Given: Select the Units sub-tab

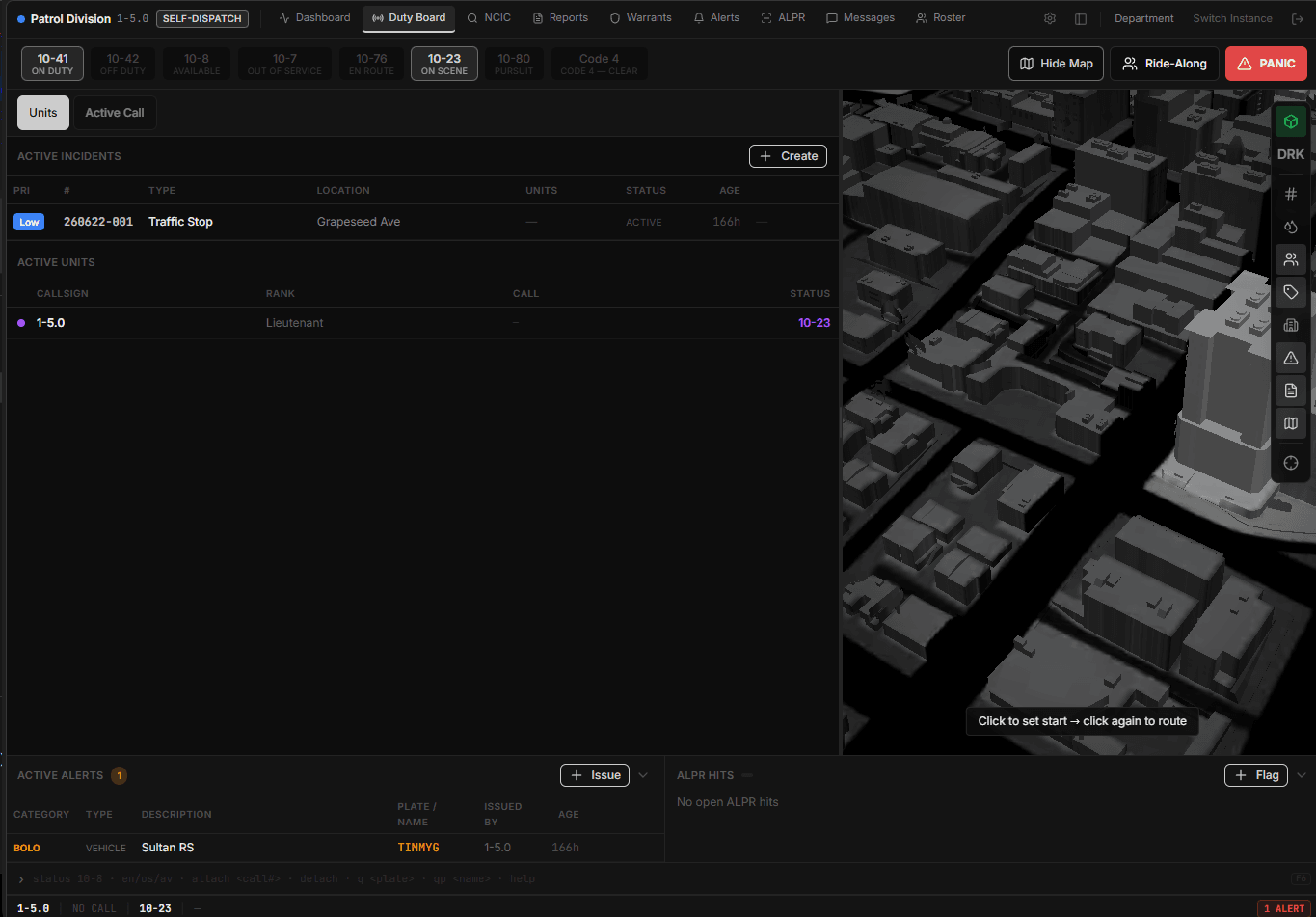Looking at the screenshot, I should point(43,113).
